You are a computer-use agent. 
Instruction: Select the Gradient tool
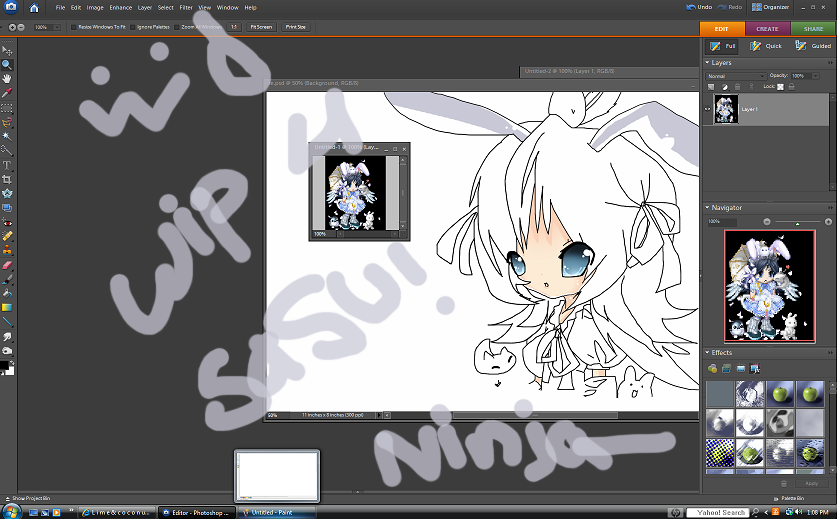pyautogui.click(x=7, y=308)
